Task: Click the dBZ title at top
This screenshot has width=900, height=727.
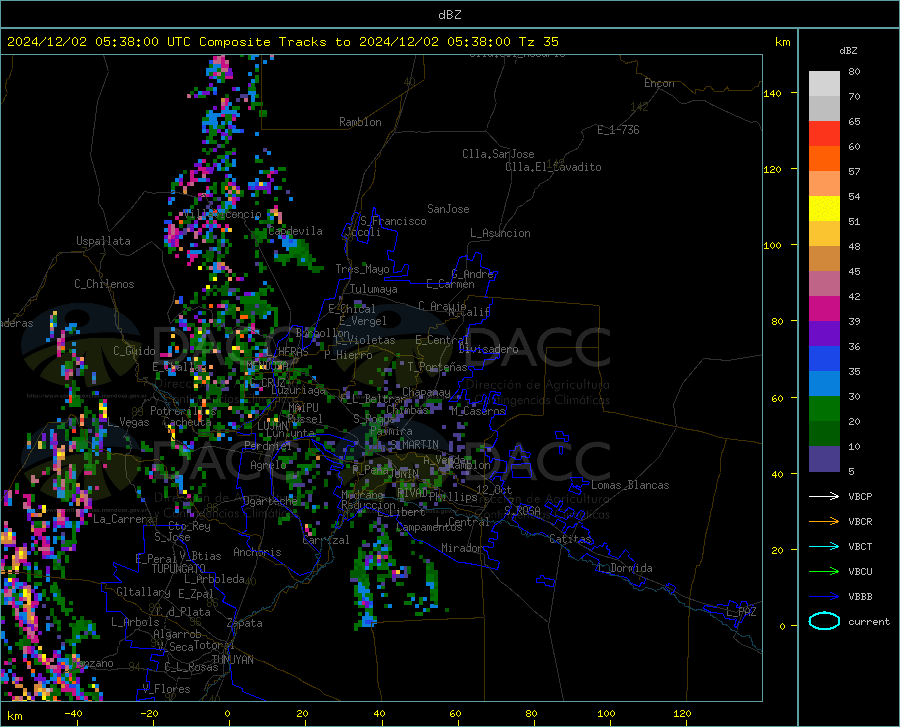Action: point(449,15)
